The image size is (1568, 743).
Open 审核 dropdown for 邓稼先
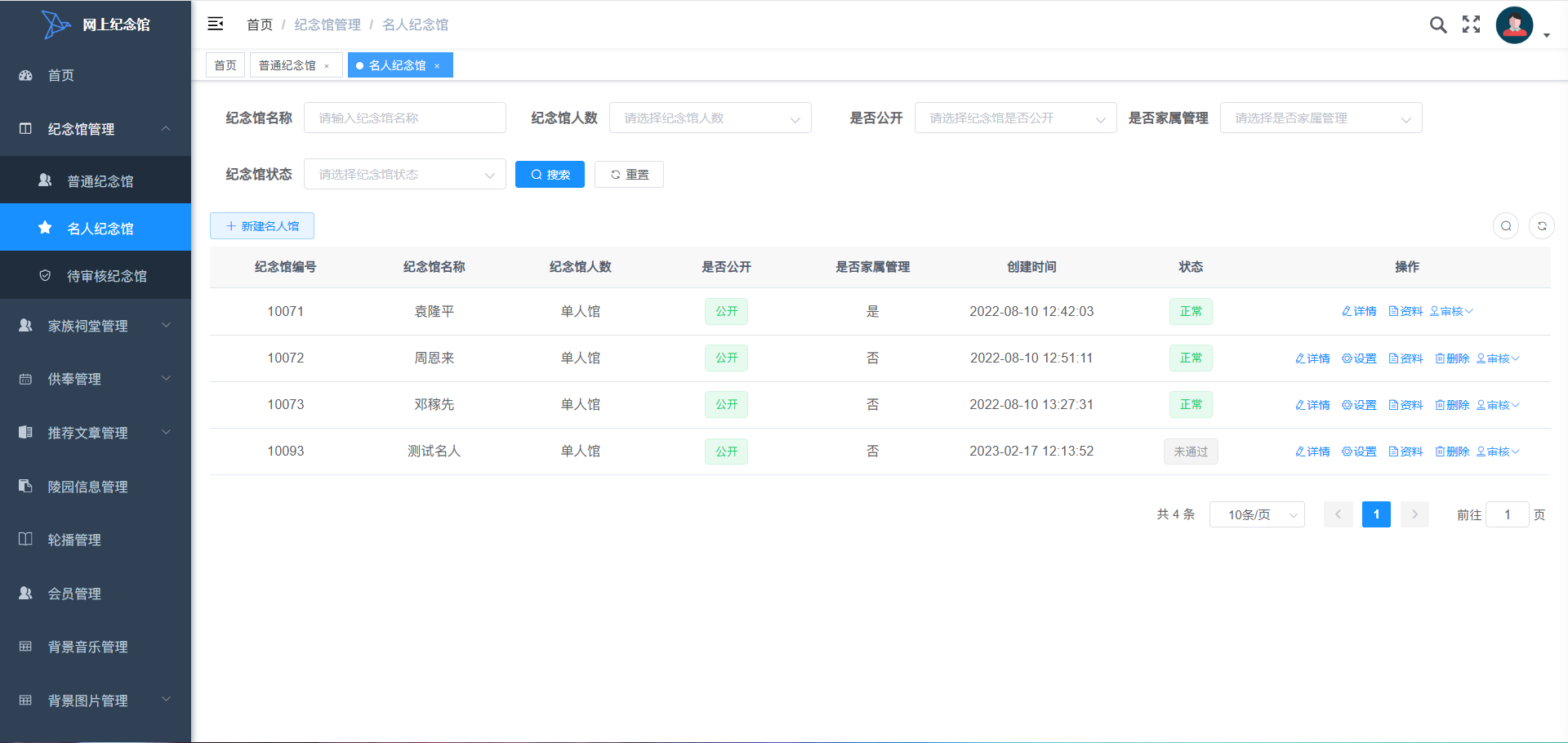point(1498,405)
